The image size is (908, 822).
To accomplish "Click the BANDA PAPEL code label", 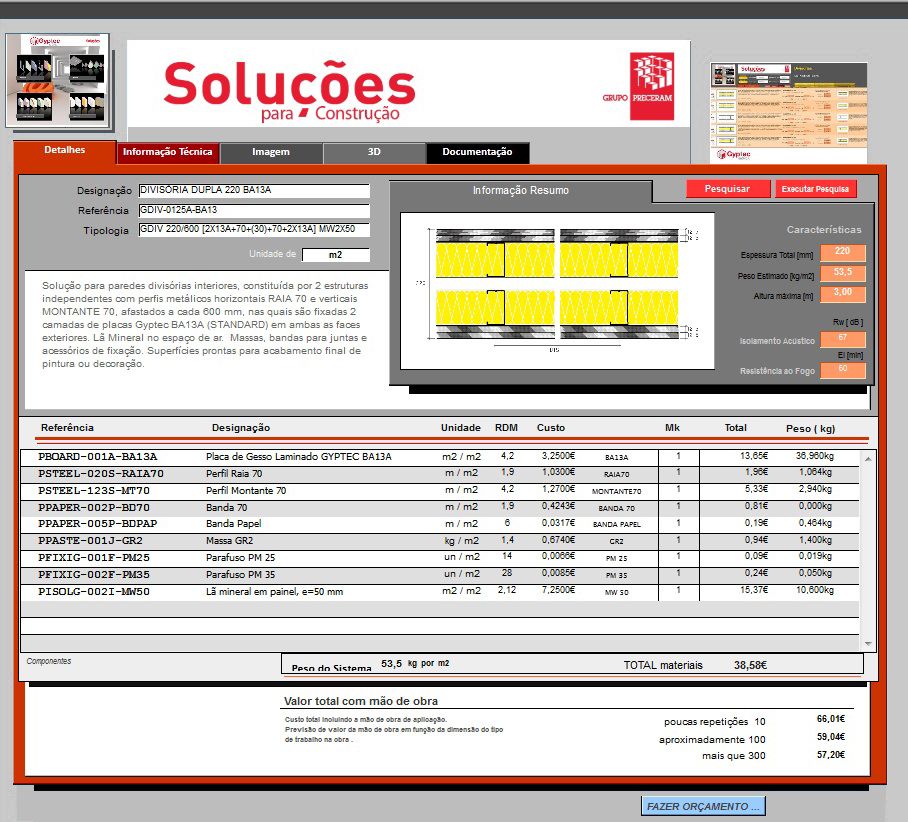I will pos(617,525).
